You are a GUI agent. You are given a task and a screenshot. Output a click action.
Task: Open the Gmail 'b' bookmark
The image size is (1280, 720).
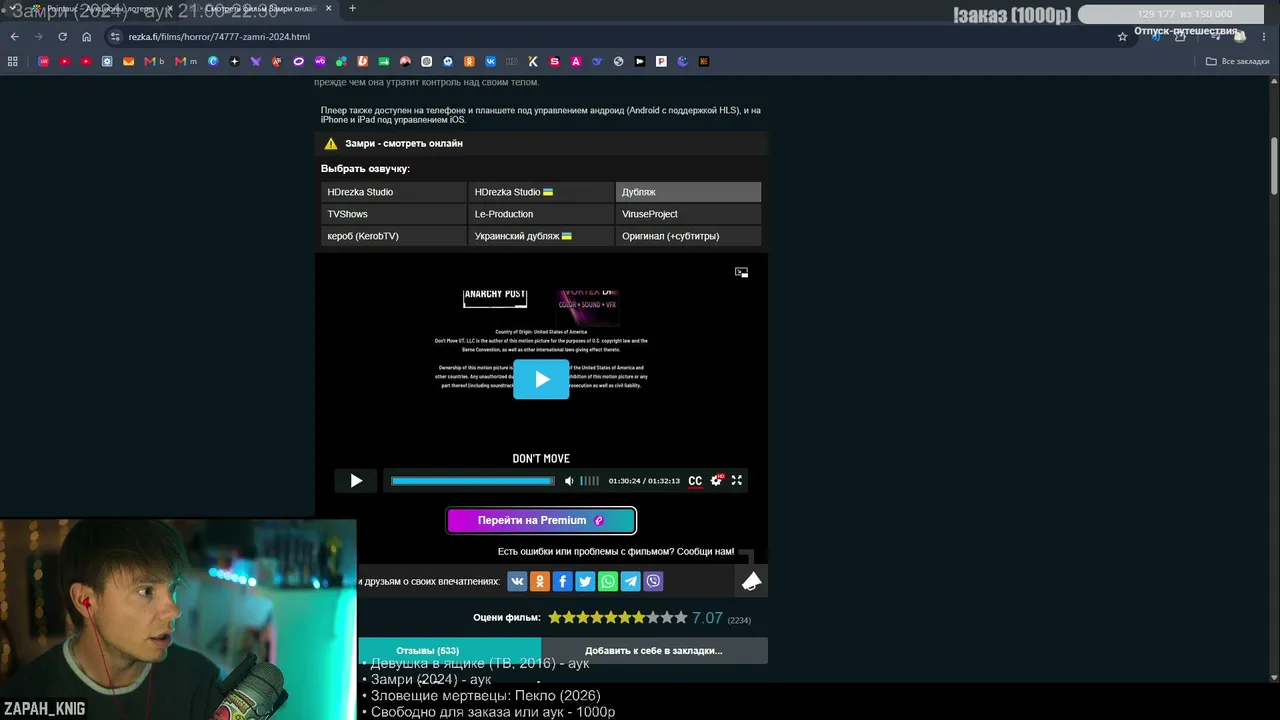click(x=154, y=62)
